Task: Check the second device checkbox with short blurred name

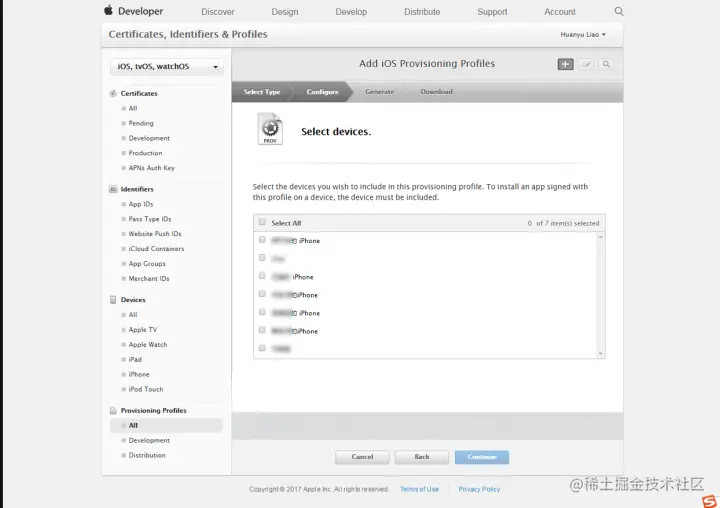Action: click(262, 258)
